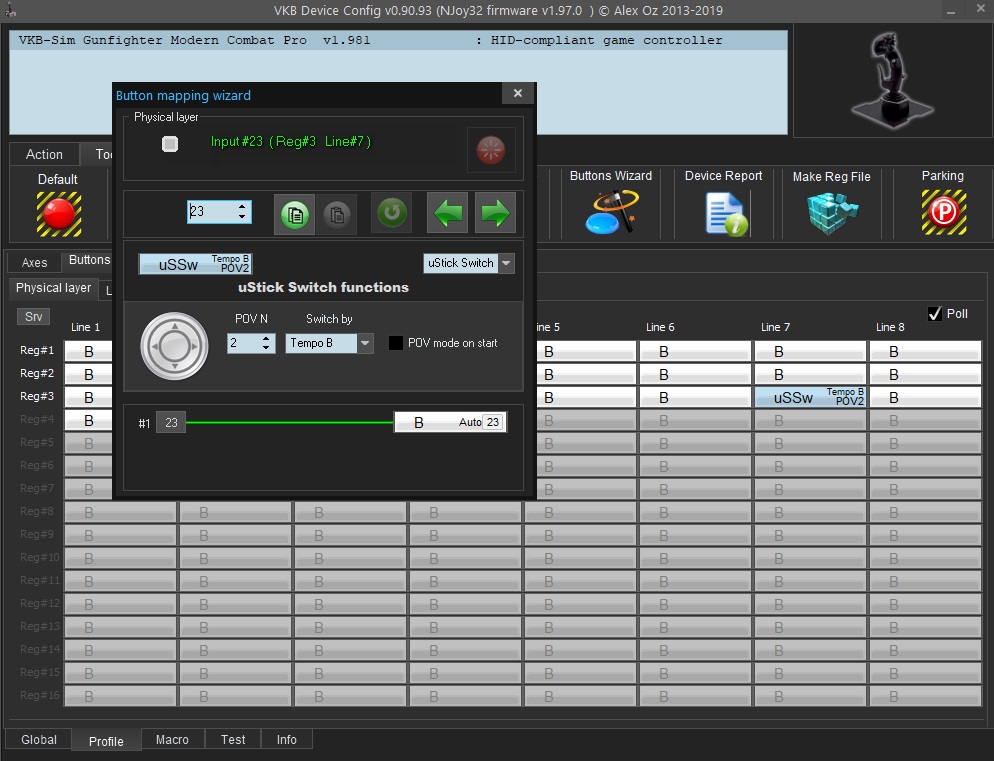Viewport: 994px width, 761px height.
Task: Open the Buttons Wizard tool
Action: point(610,212)
